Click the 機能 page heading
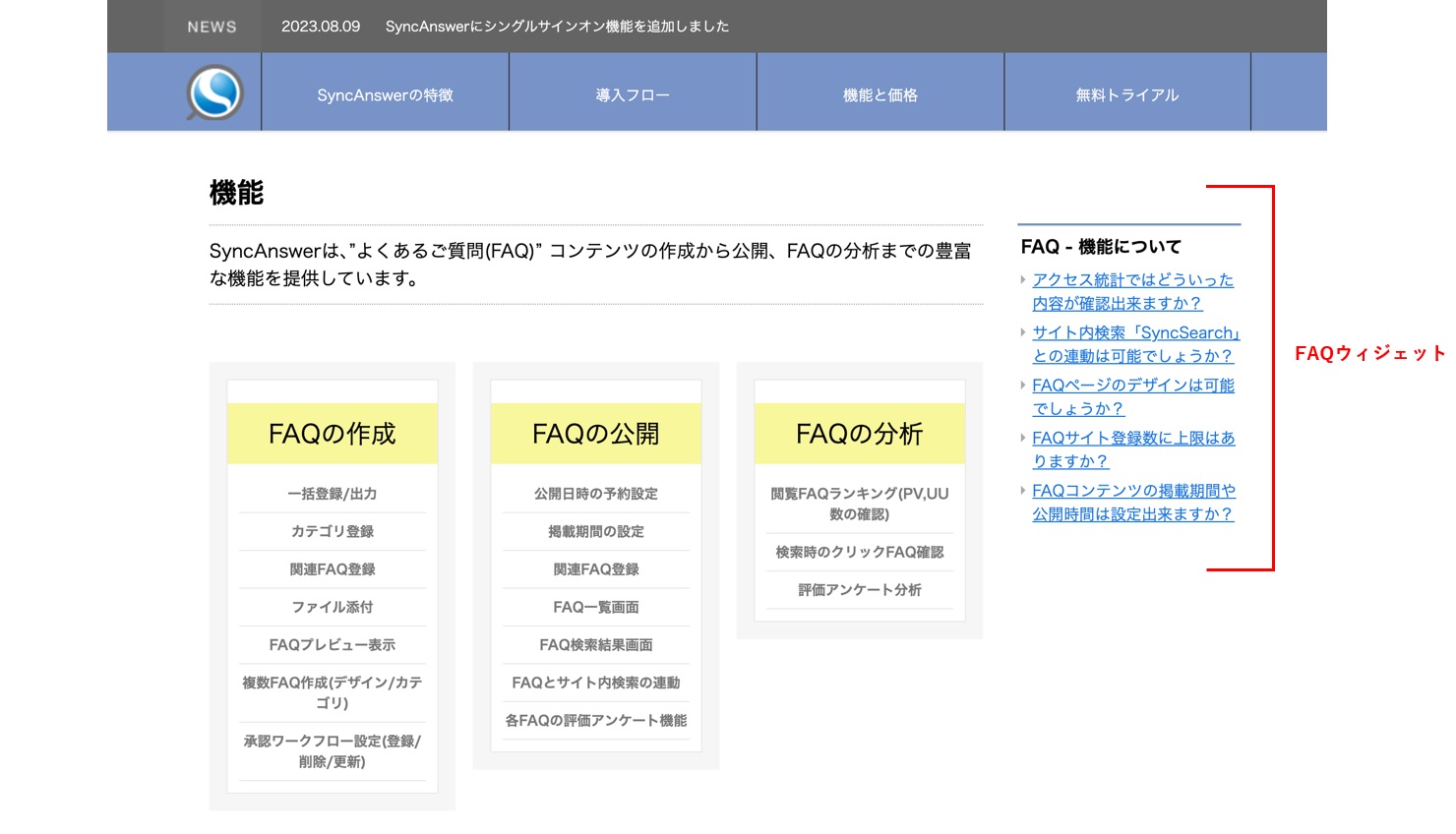The image size is (1456, 834). tap(237, 193)
